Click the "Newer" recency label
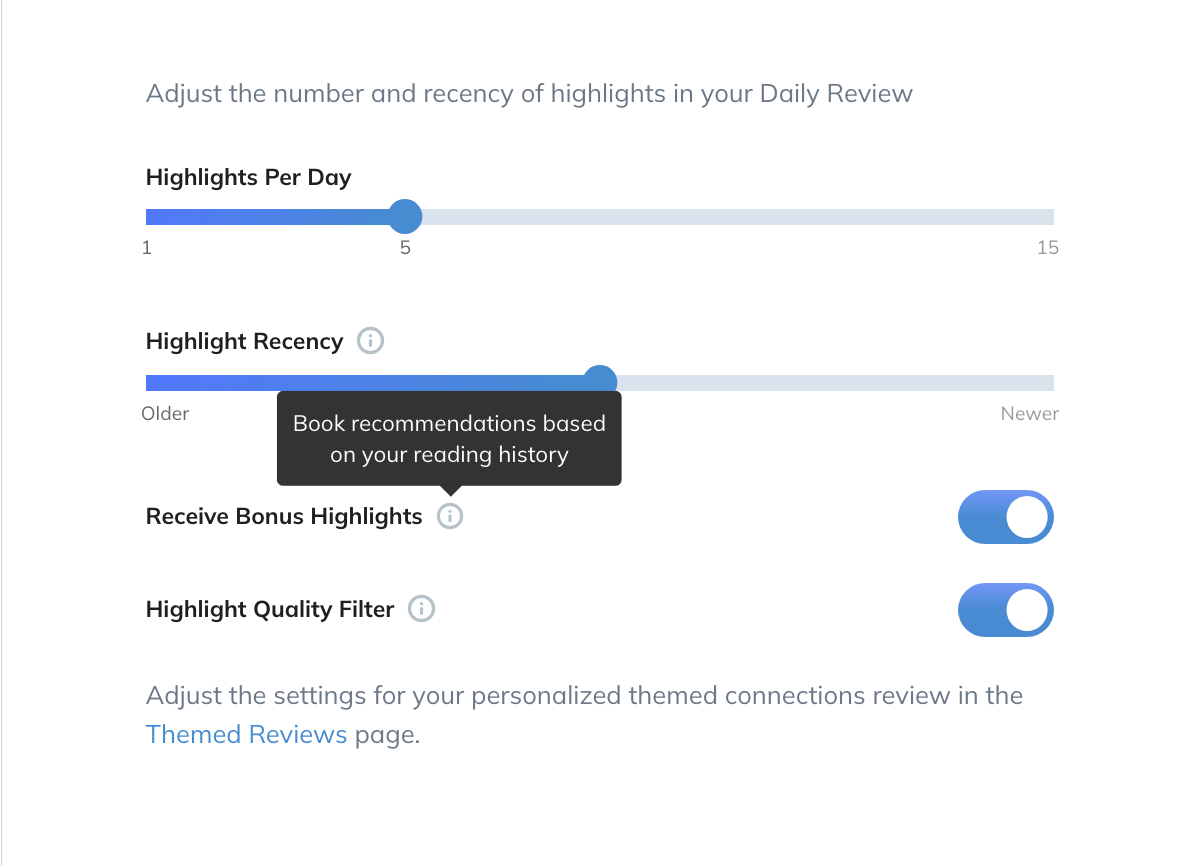1196x866 pixels. tap(1029, 413)
